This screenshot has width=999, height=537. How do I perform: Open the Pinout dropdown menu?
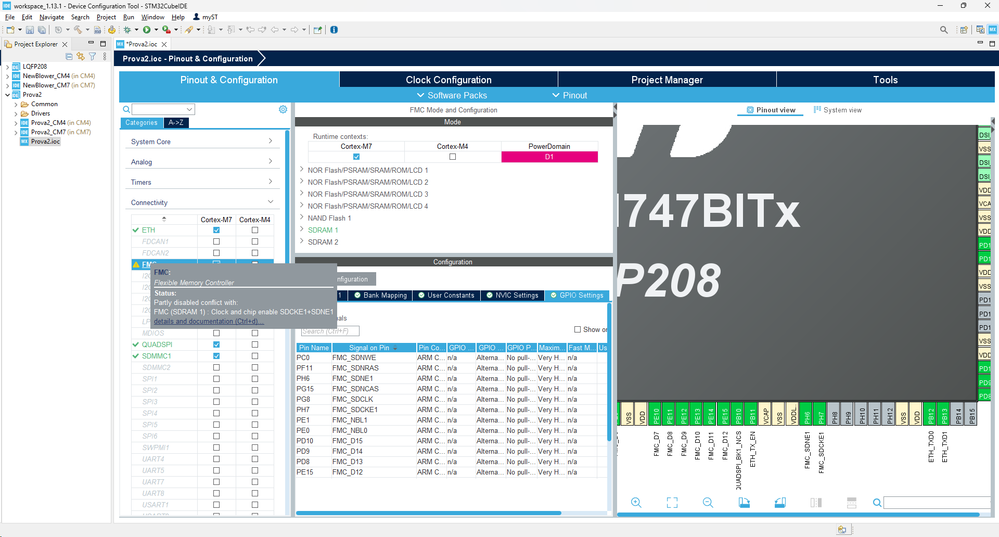[570, 95]
